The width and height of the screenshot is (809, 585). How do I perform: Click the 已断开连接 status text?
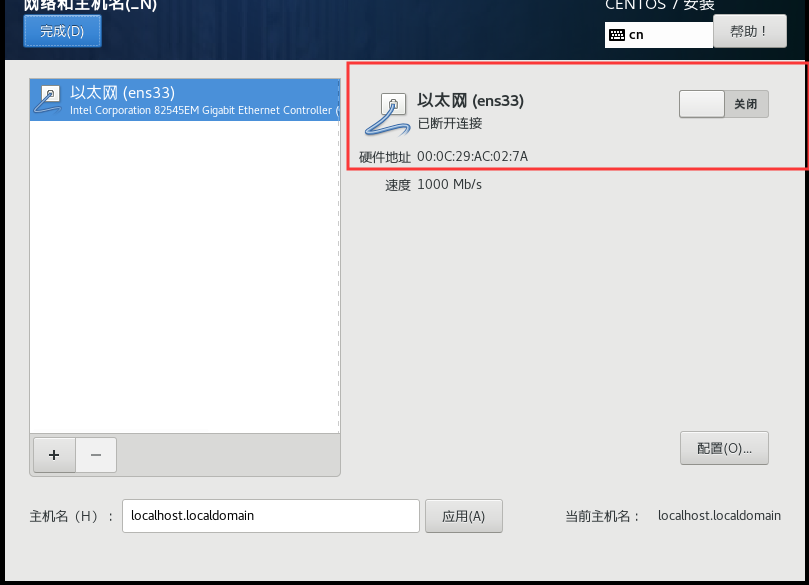(449, 123)
